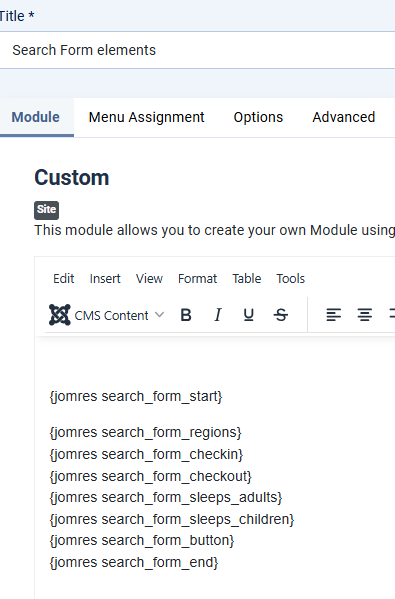Click the text {jomres search_form_end}
The width and height of the screenshot is (395, 599).
(134, 563)
